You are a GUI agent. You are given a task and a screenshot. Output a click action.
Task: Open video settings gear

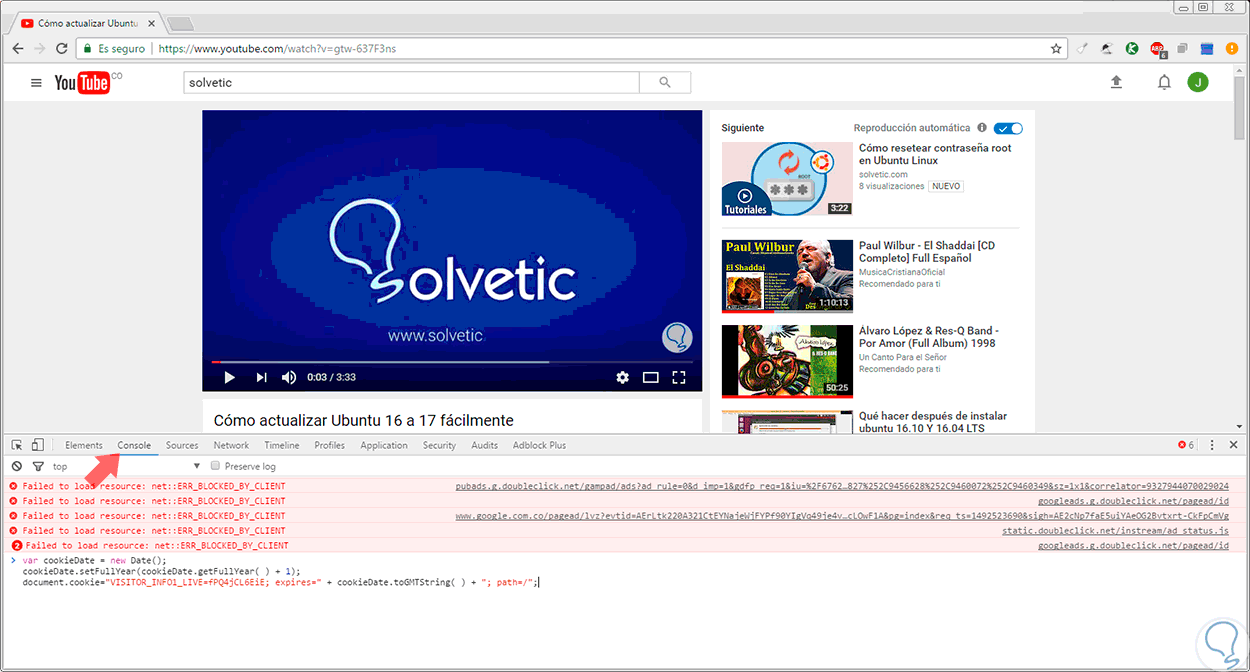pyautogui.click(x=623, y=377)
